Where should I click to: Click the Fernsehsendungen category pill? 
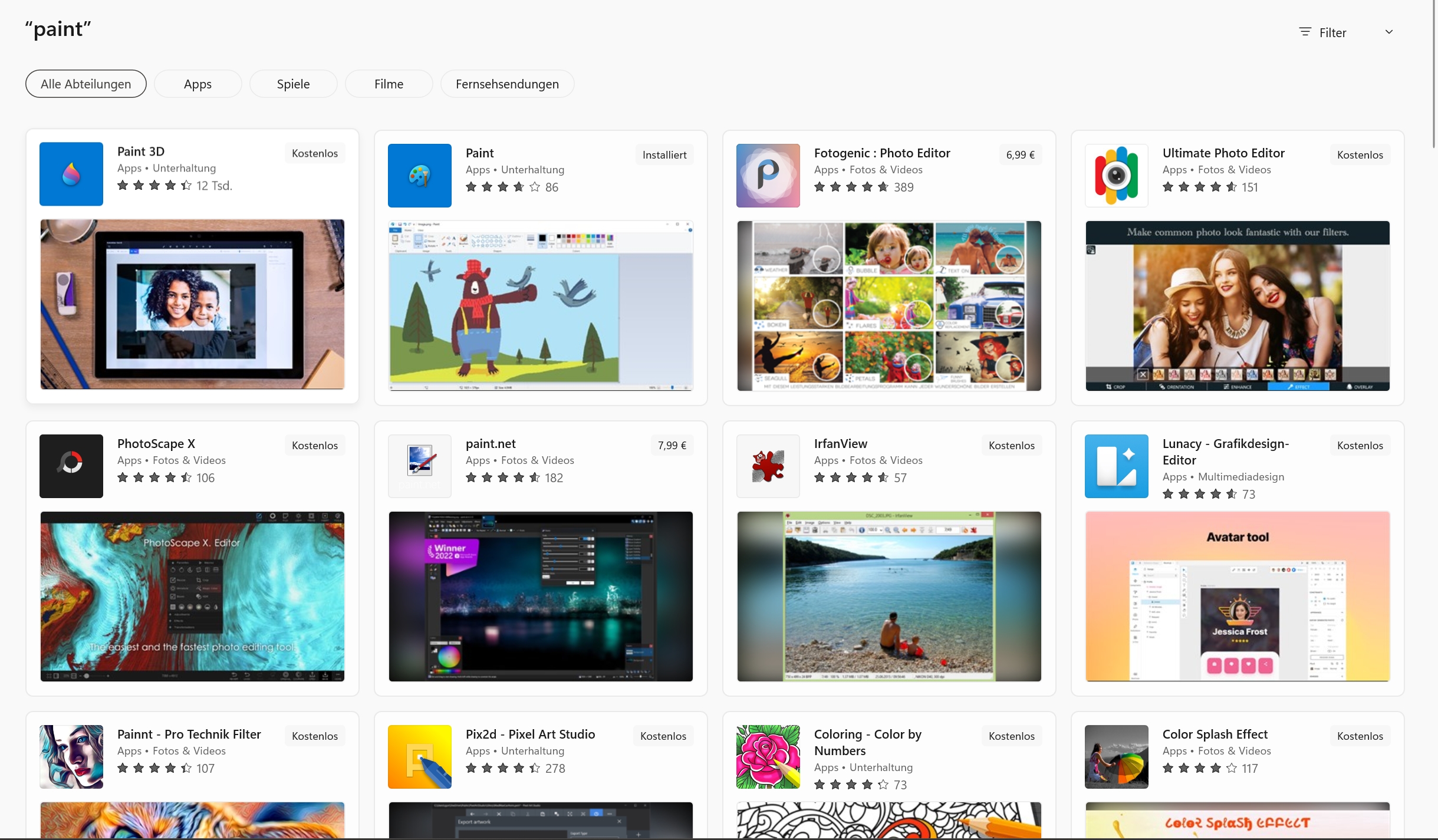pos(507,84)
